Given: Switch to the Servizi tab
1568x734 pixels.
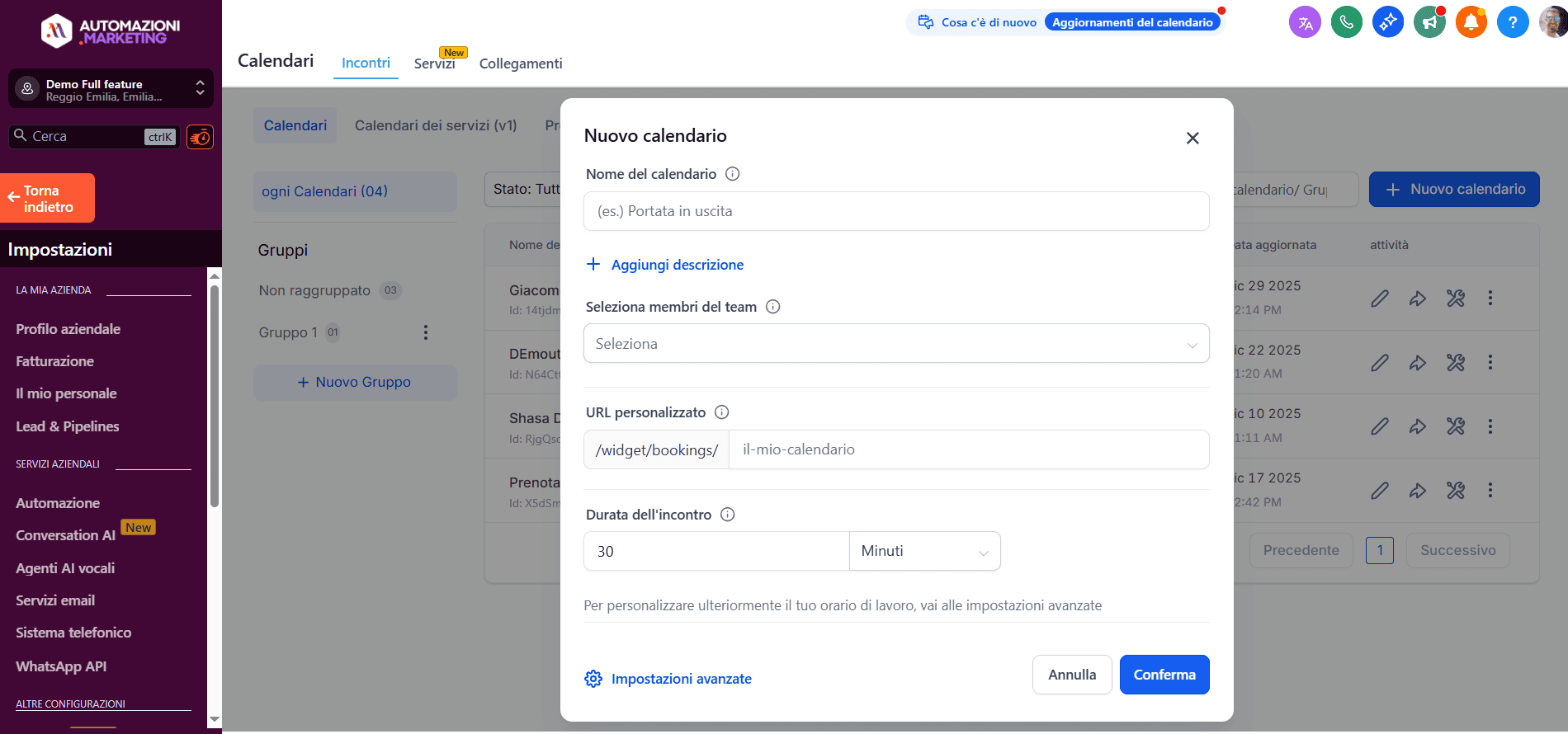Looking at the screenshot, I should coord(434,64).
